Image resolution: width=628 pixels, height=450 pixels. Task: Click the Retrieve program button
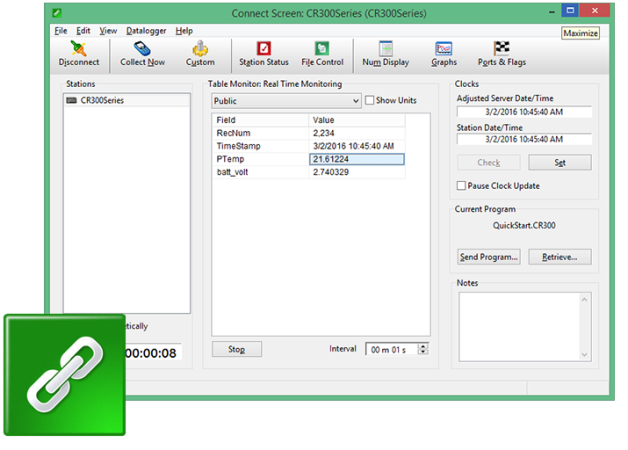[559, 257]
